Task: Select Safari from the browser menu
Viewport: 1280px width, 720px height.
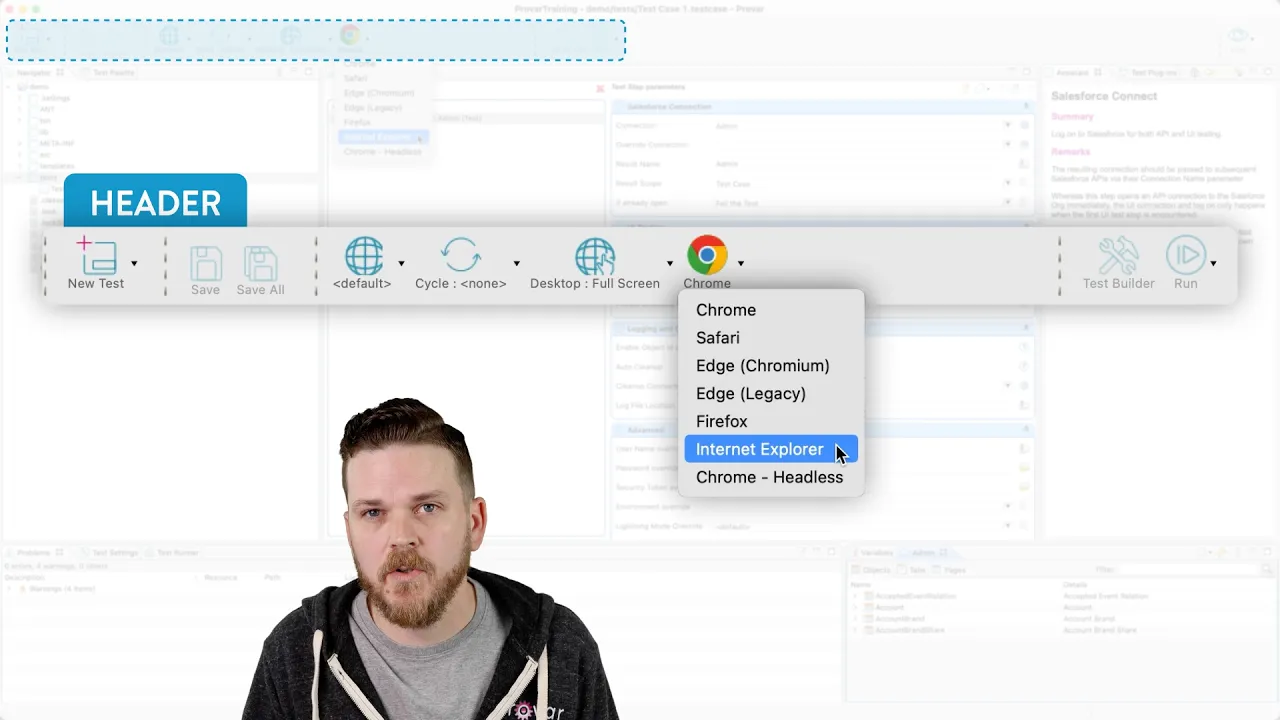Action: tap(771, 338)
